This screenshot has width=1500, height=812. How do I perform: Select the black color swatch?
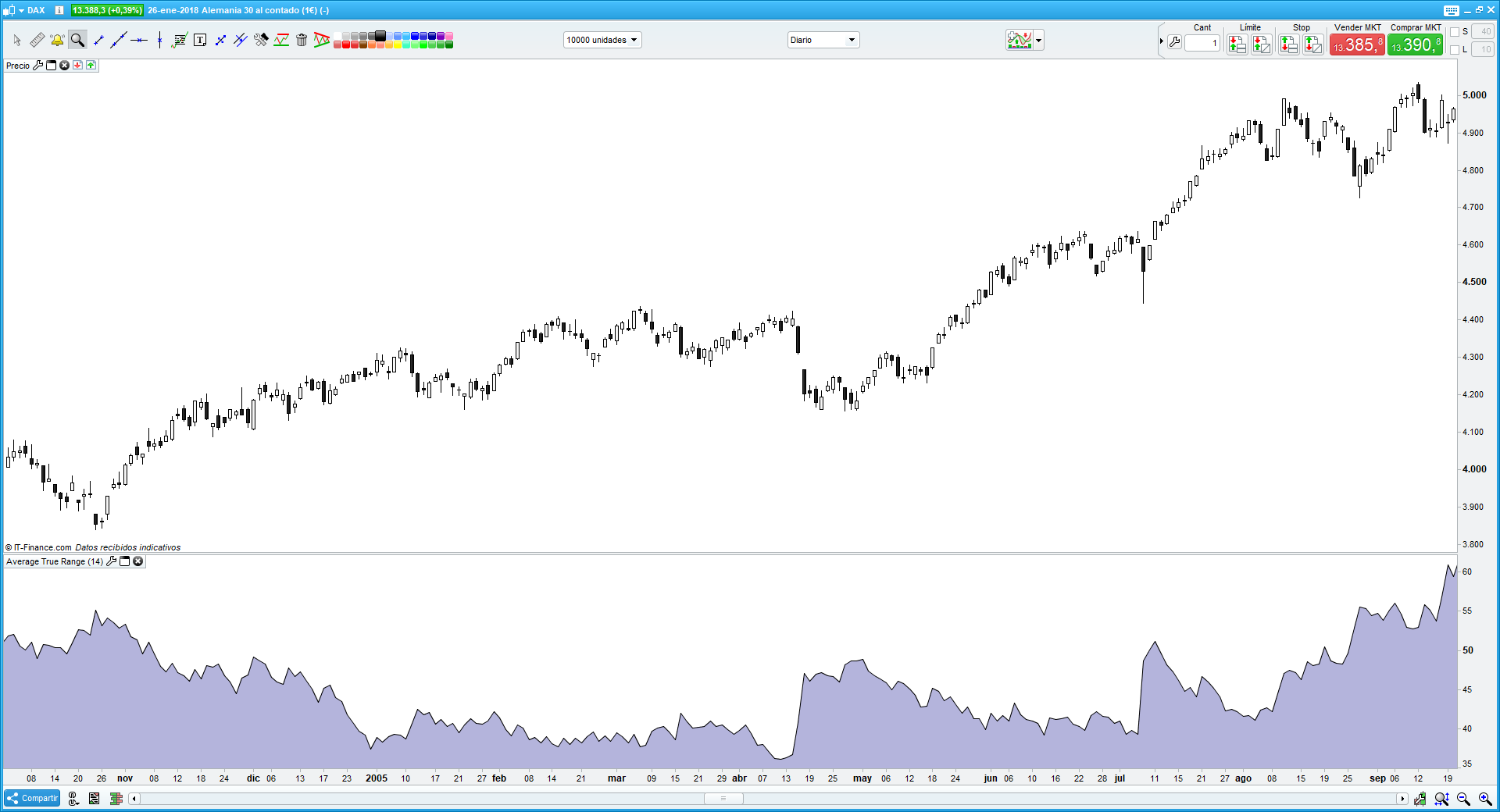(380, 36)
